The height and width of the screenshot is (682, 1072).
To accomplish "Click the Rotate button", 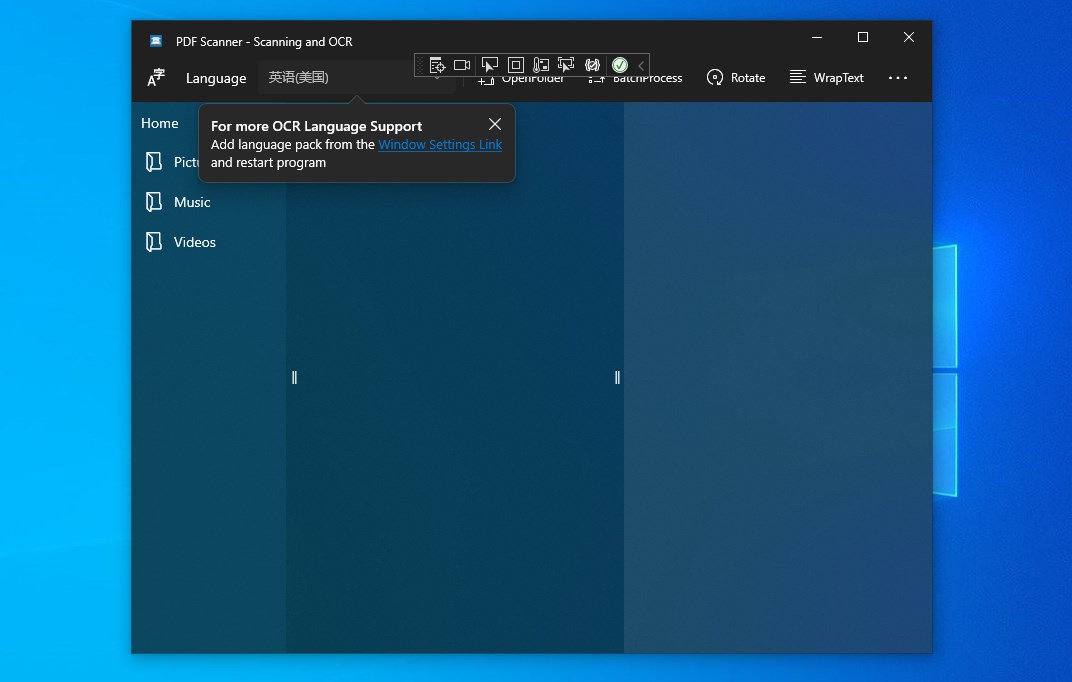I will (x=736, y=78).
